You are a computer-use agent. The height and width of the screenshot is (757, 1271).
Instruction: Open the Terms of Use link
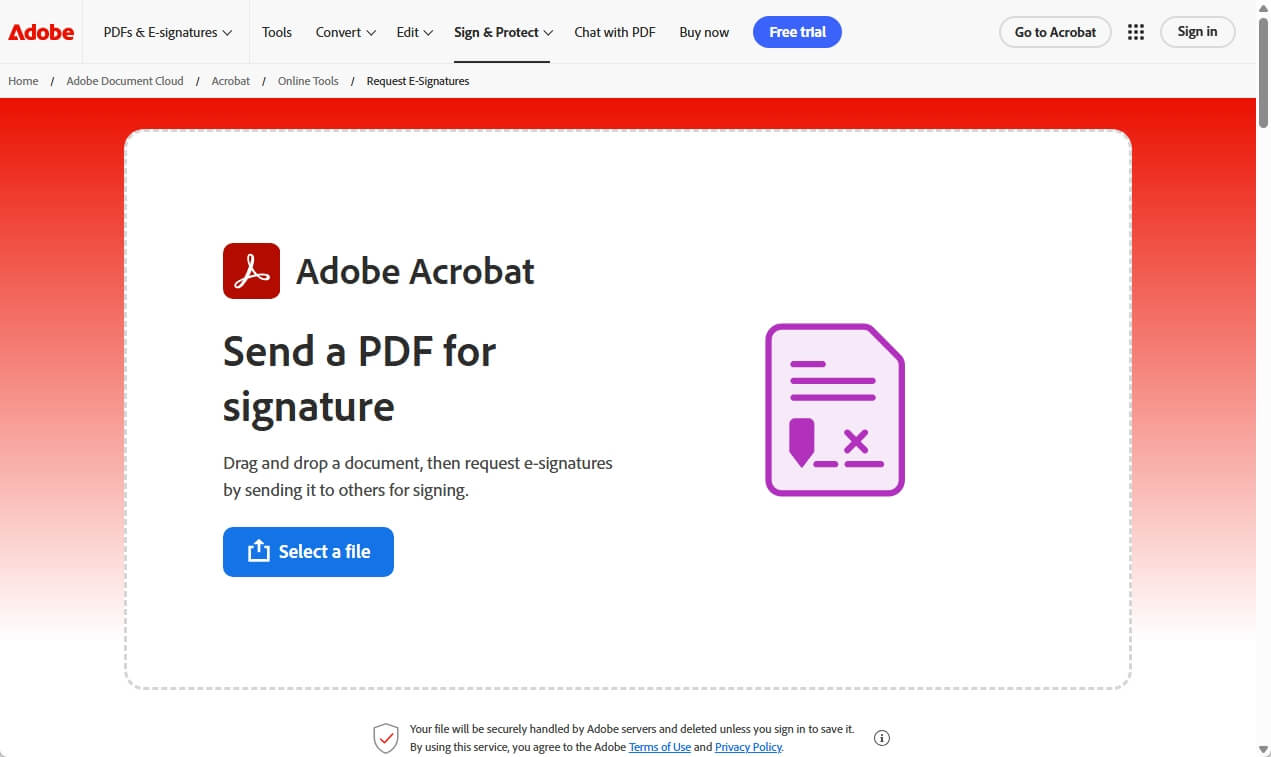[660, 747]
